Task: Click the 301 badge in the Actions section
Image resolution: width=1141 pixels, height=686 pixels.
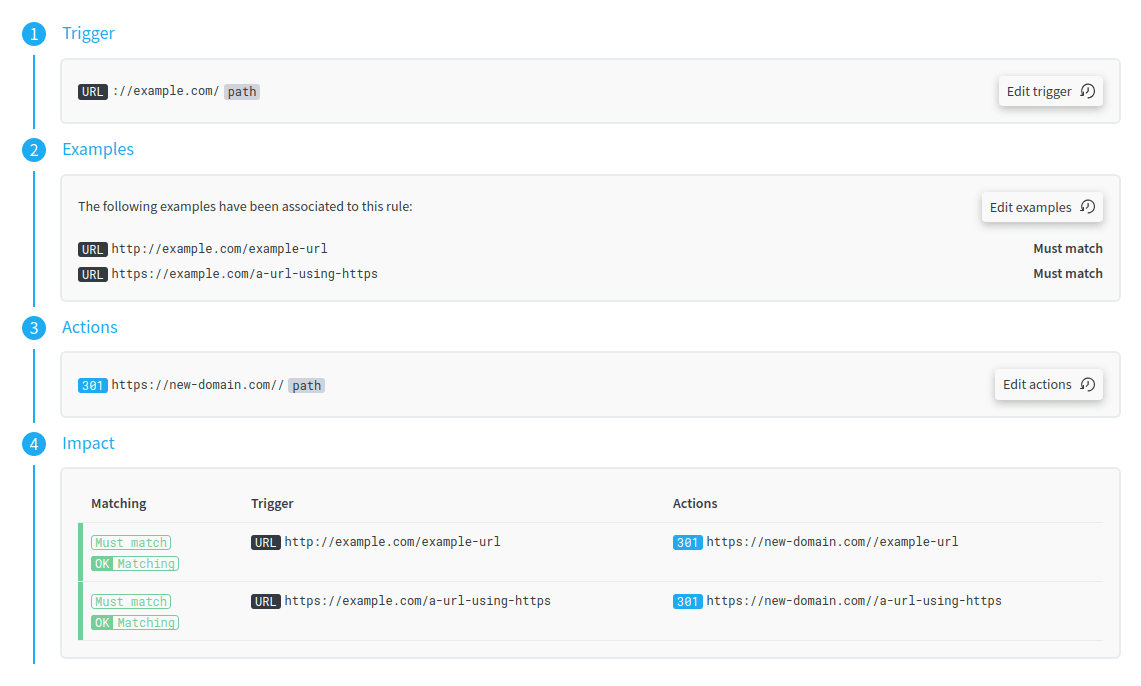Action: click(92, 385)
